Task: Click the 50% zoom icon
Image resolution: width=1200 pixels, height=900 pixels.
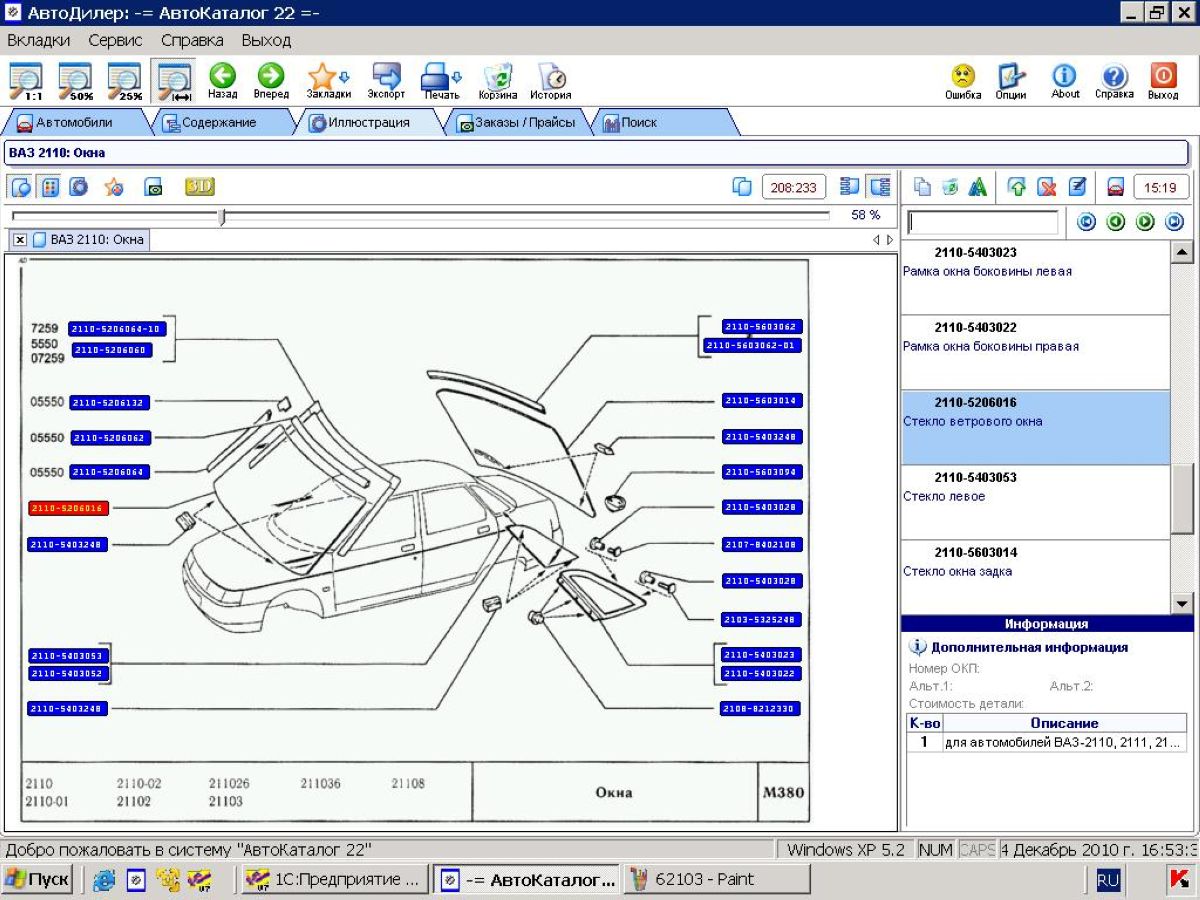Action: pyautogui.click(x=75, y=79)
